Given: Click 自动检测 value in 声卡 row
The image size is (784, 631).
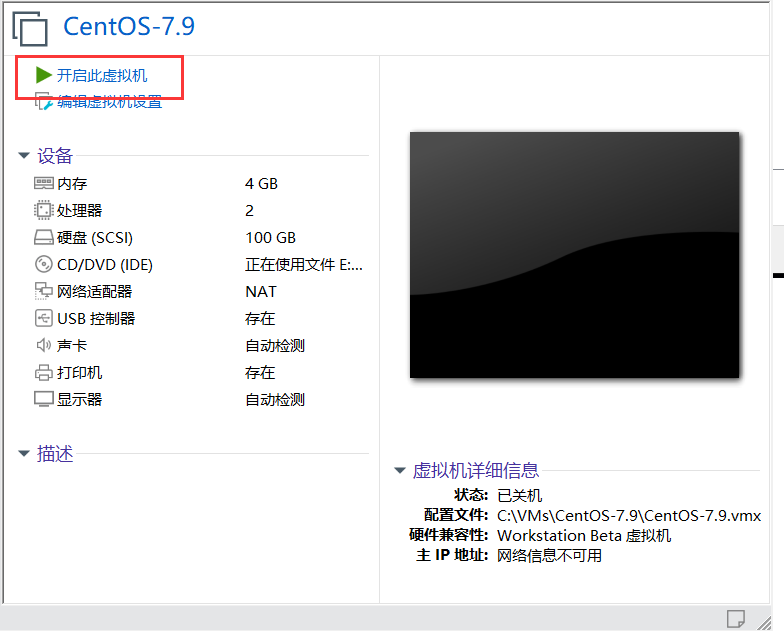Looking at the screenshot, I should click(x=275, y=346).
